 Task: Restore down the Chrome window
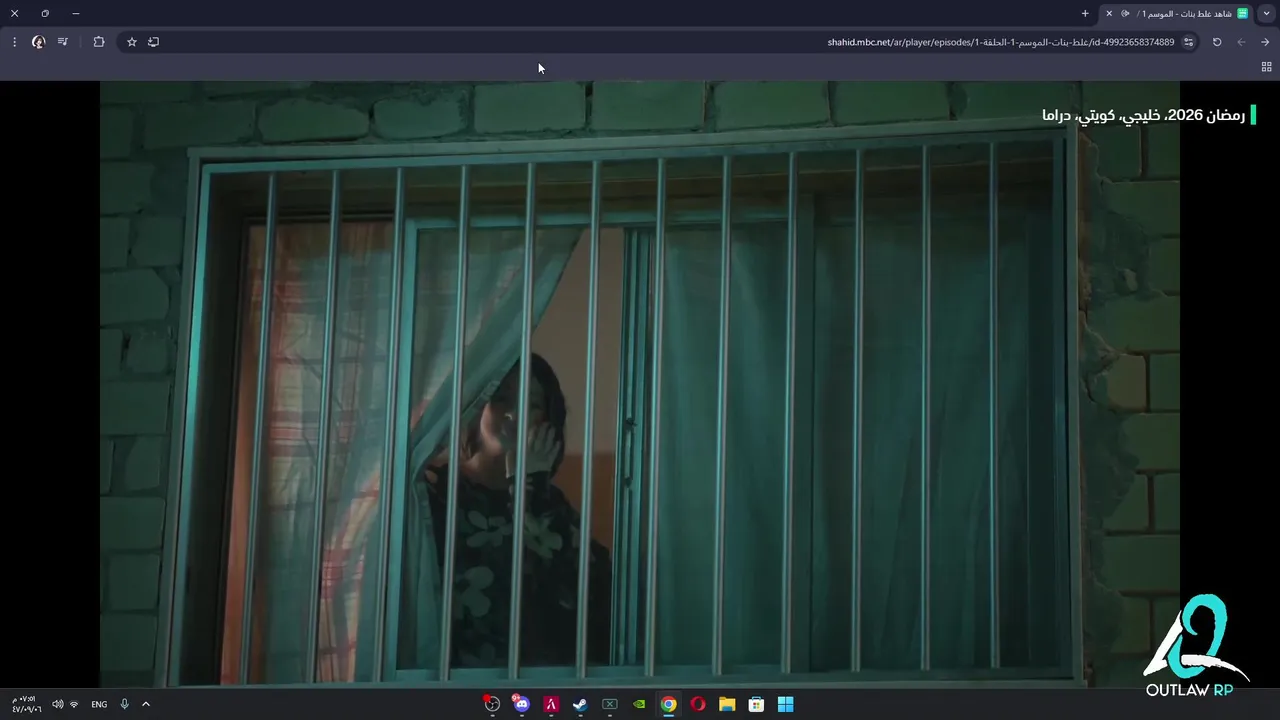[45, 13]
